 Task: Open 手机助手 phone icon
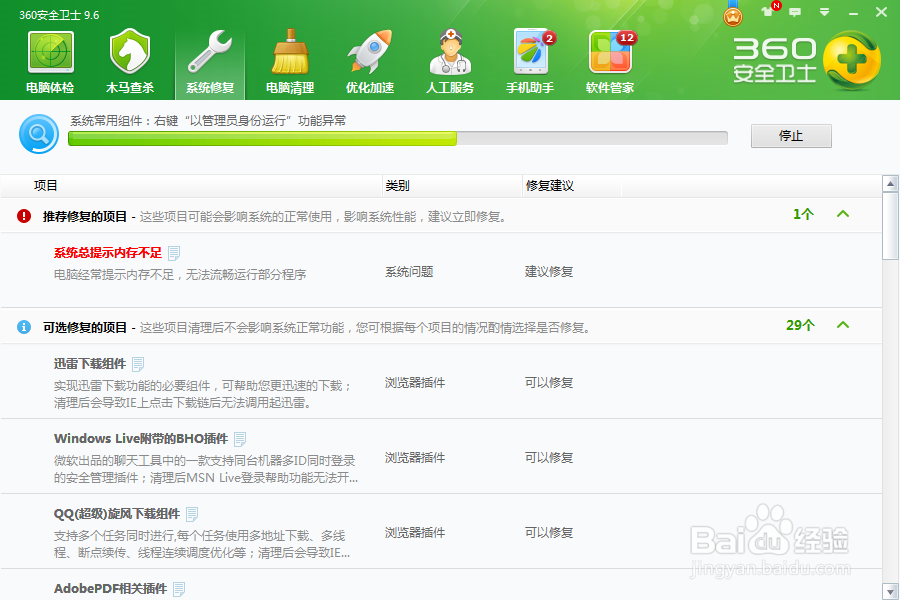click(x=530, y=61)
